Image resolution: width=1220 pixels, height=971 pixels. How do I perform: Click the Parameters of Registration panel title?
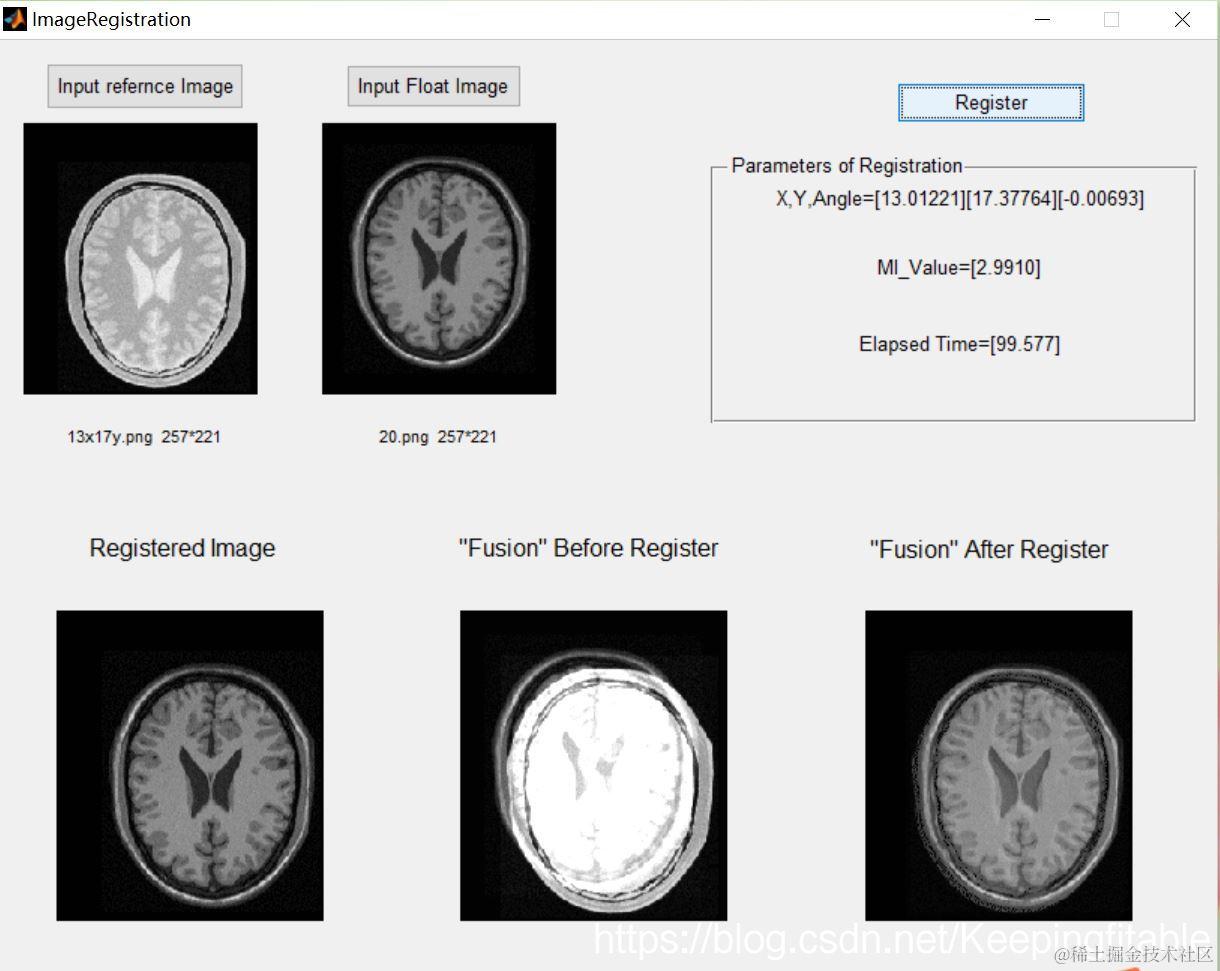pyautogui.click(x=847, y=166)
